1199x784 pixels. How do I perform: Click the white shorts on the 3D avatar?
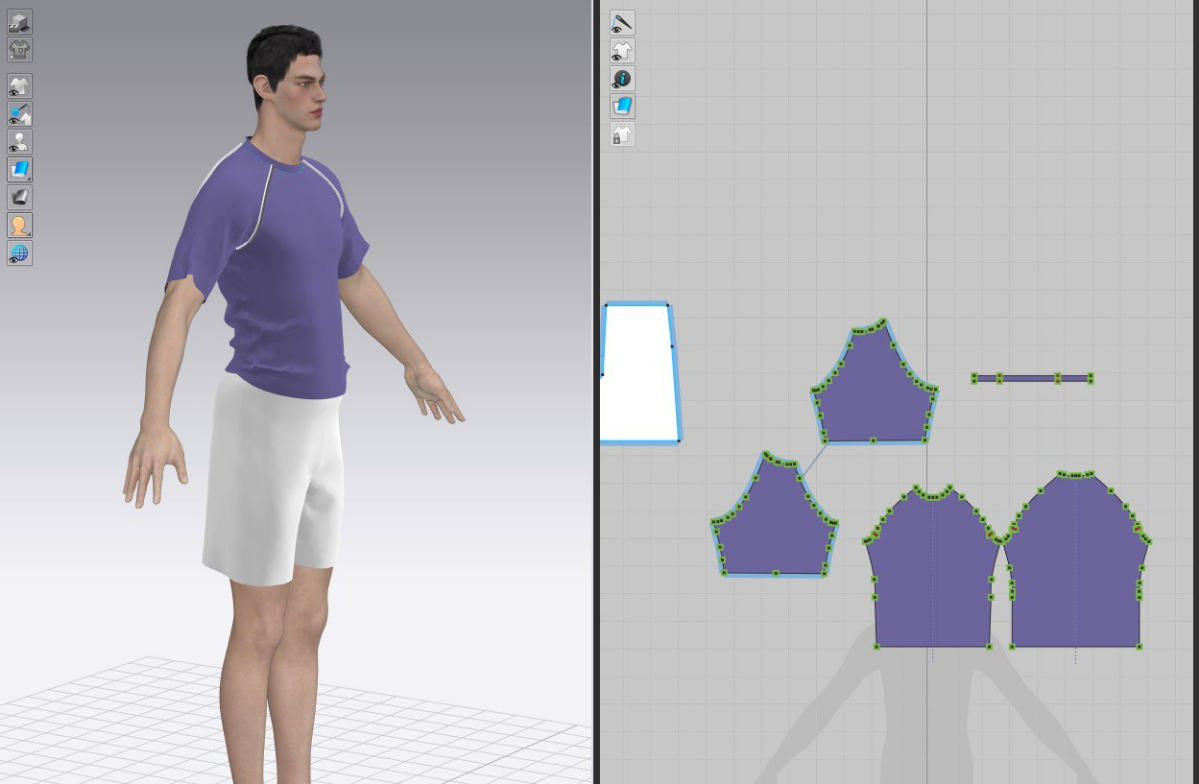pyautogui.click(x=270, y=480)
